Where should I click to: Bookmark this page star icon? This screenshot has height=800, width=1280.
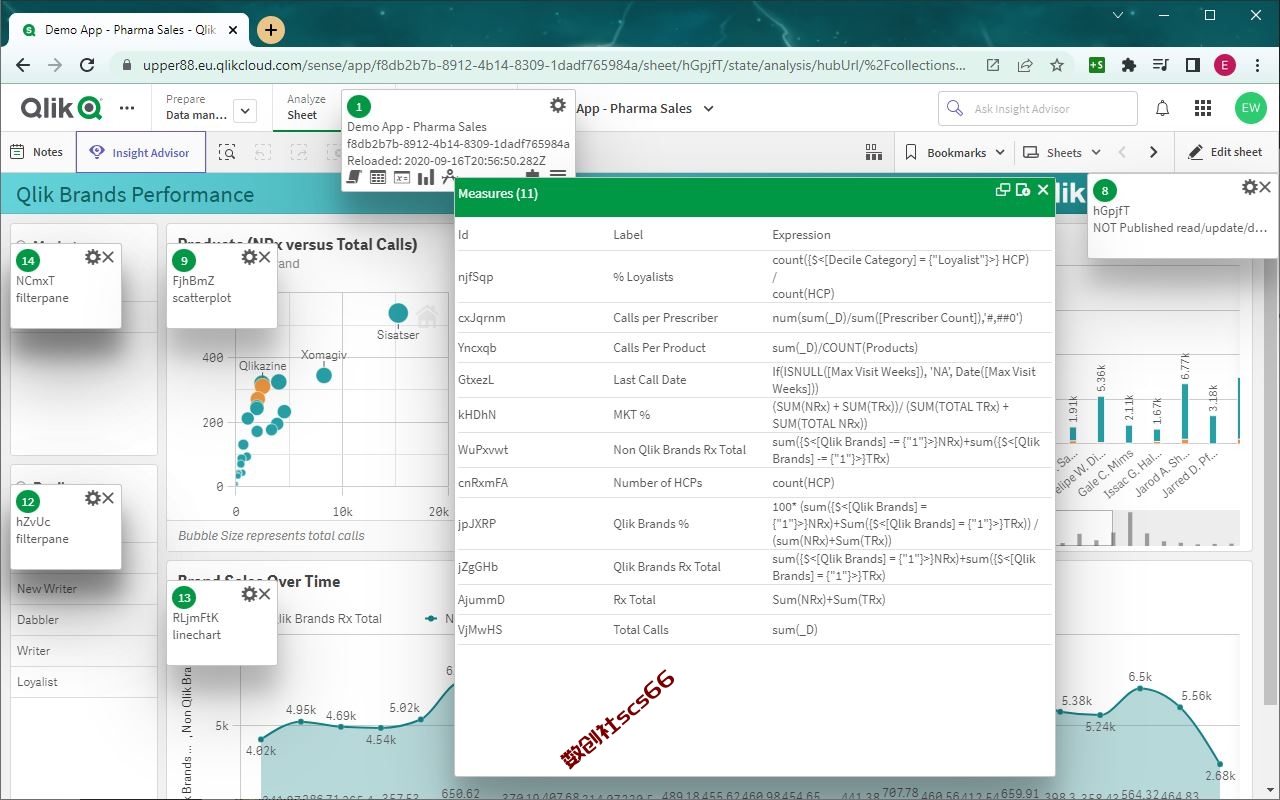(x=1057, y=65)
